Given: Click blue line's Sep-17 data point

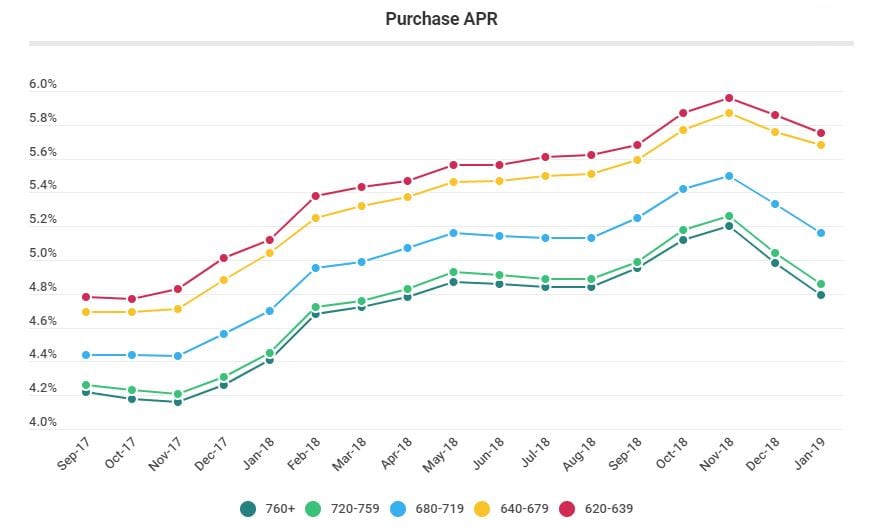Looking at the screenshot, I should pyautogui.click(x=87, y=355).
